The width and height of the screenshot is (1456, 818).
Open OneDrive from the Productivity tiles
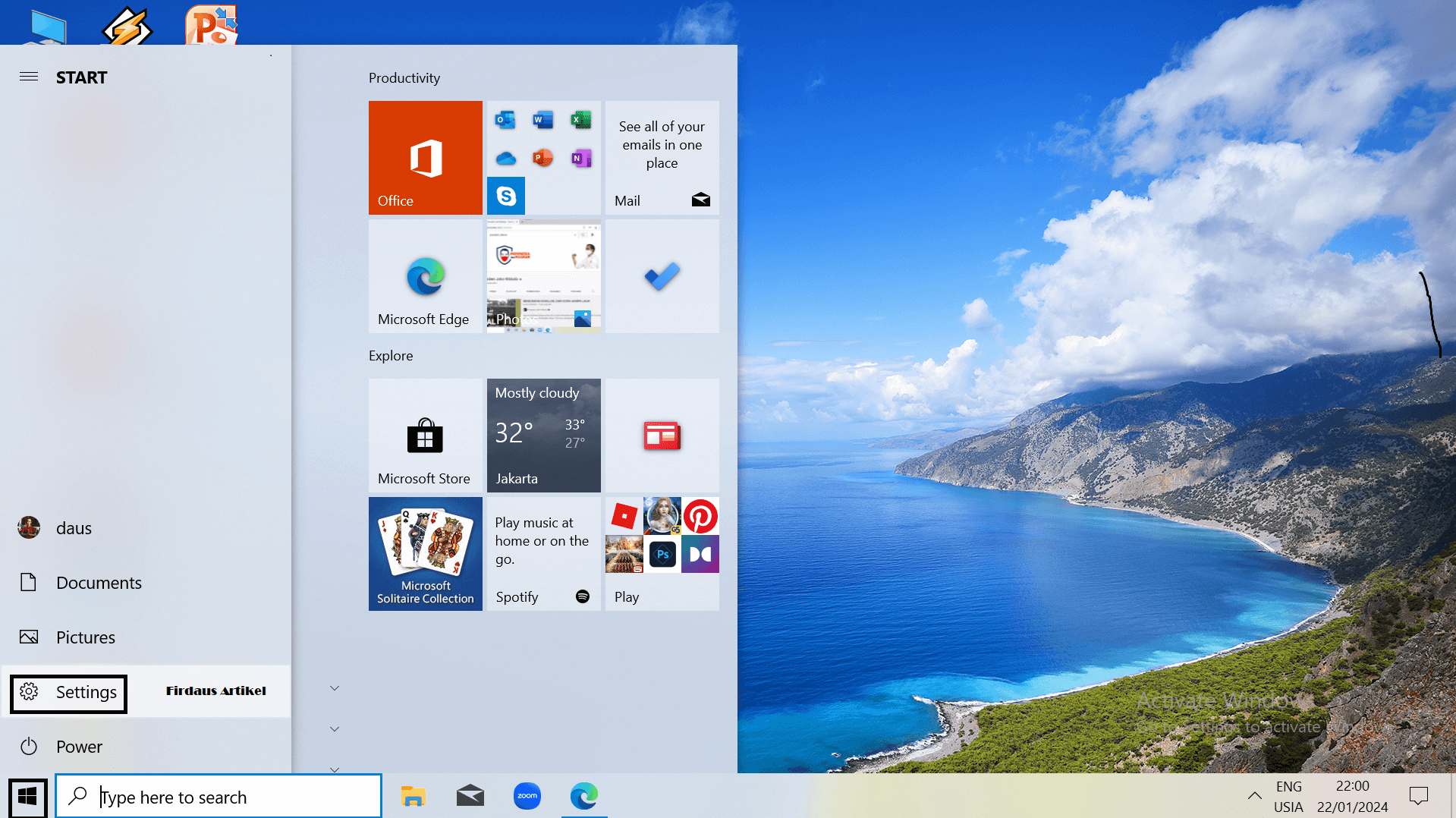click(505, 158)
